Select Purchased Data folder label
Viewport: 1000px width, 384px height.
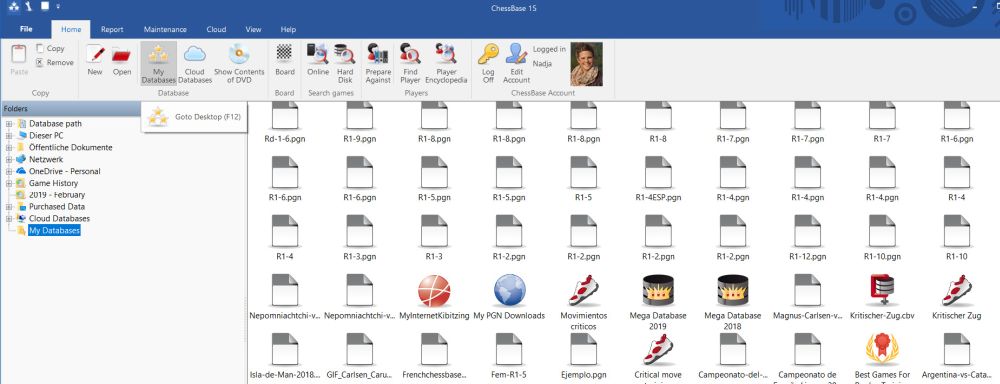[x=57, y=207]
